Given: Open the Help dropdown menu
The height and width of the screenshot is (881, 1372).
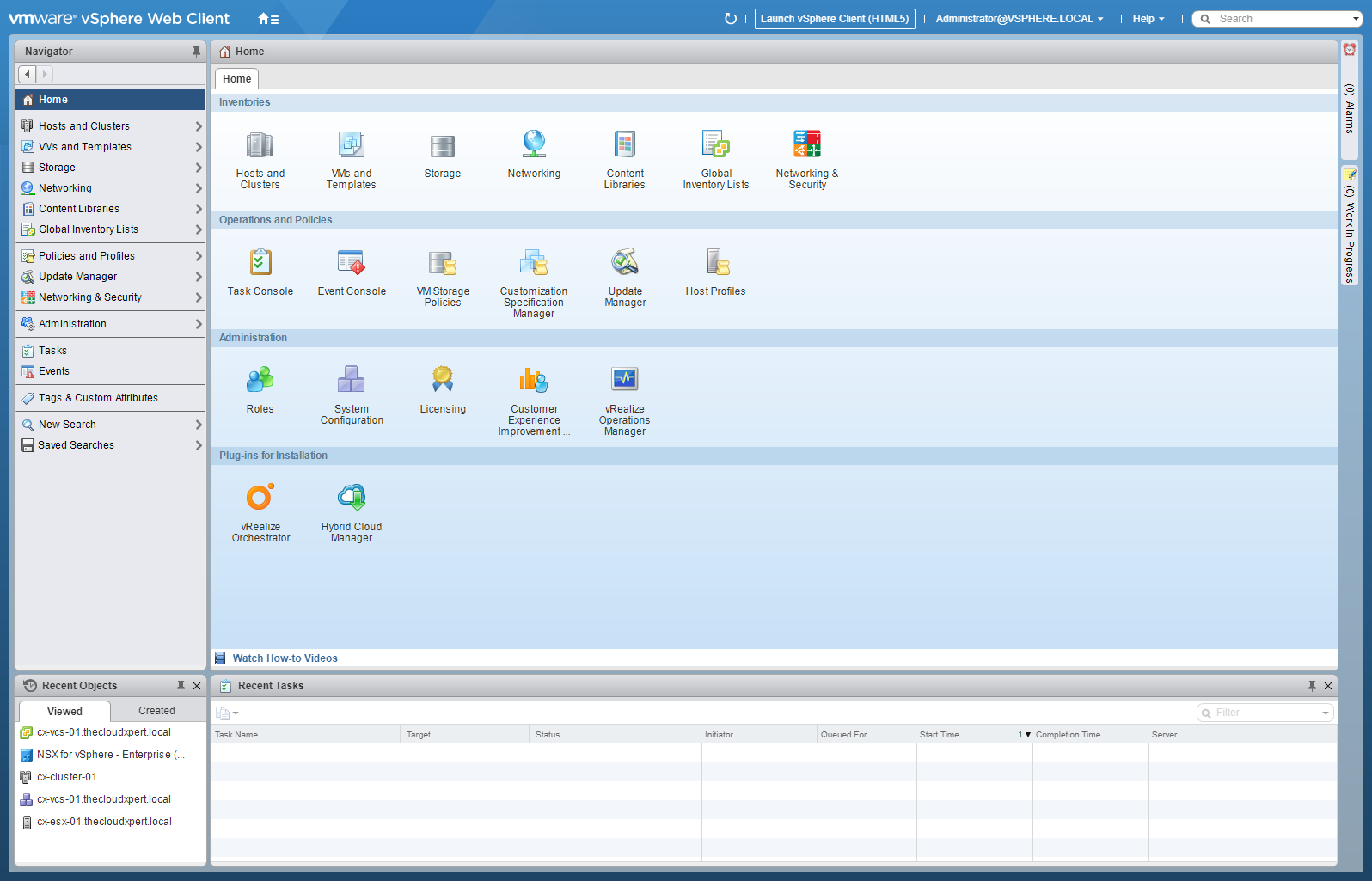Looking at the screenshot, I should point(1148,19).
